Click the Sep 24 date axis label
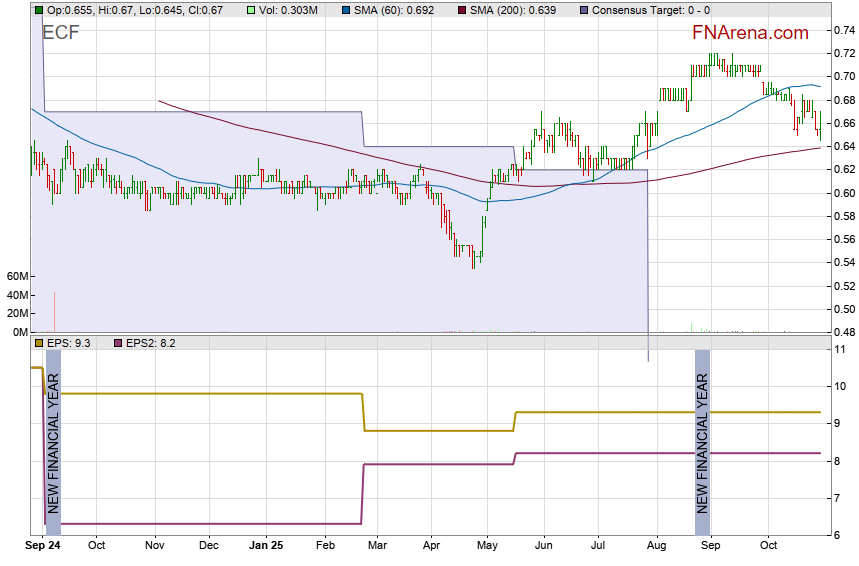 point(42,546)
